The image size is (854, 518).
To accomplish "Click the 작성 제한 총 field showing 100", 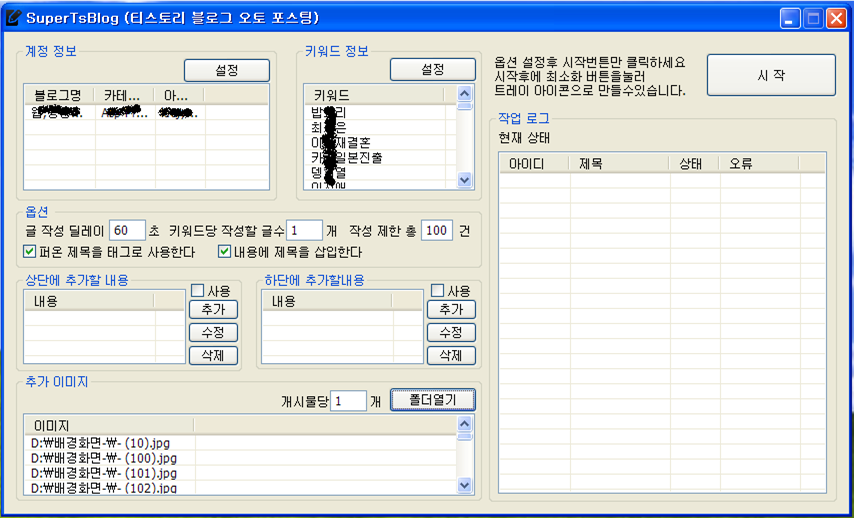I will (x=437, y=230).
